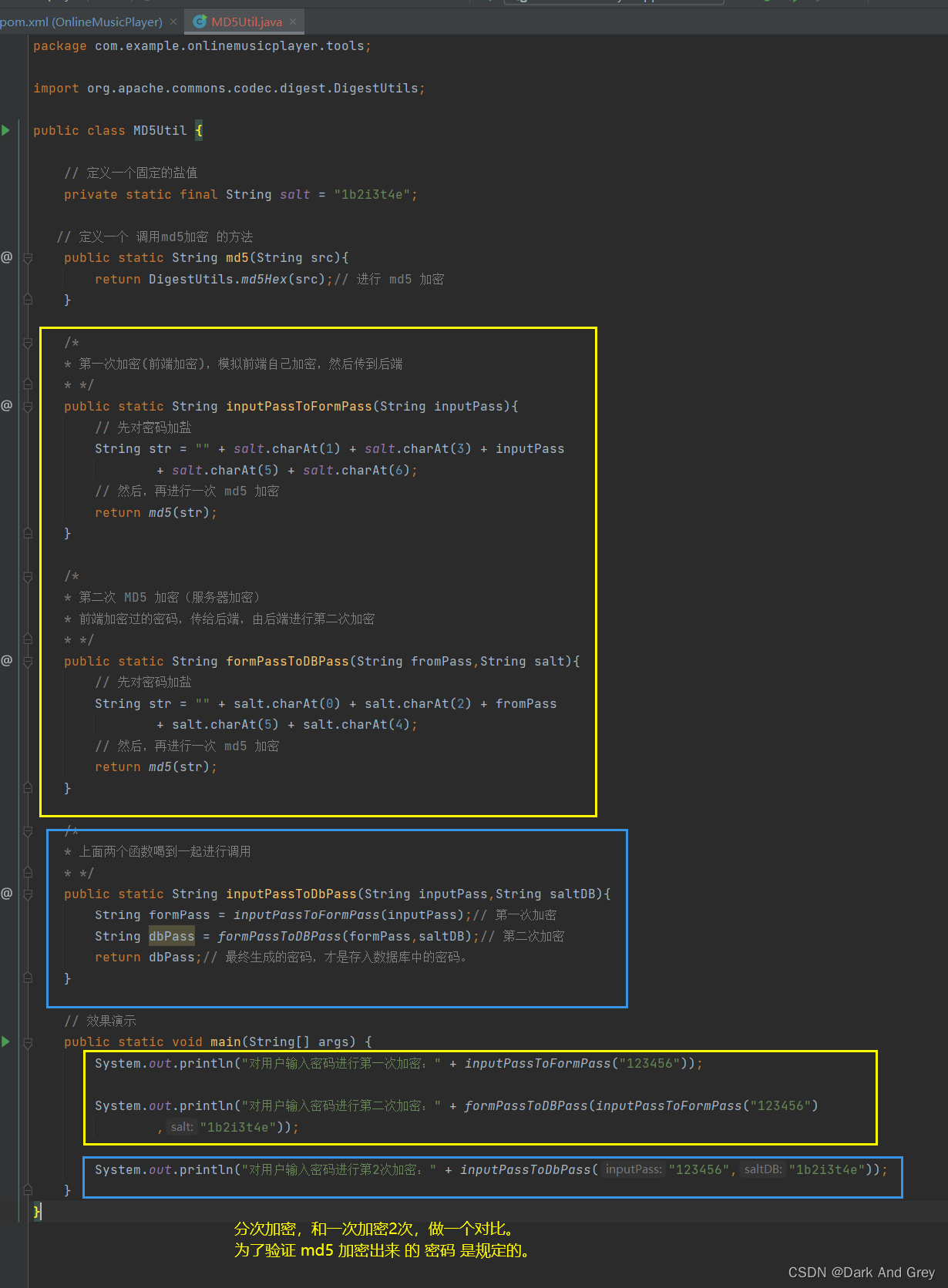
Task: Click salt.charAt(1) in the first str expression
Action: click(287, 449)
